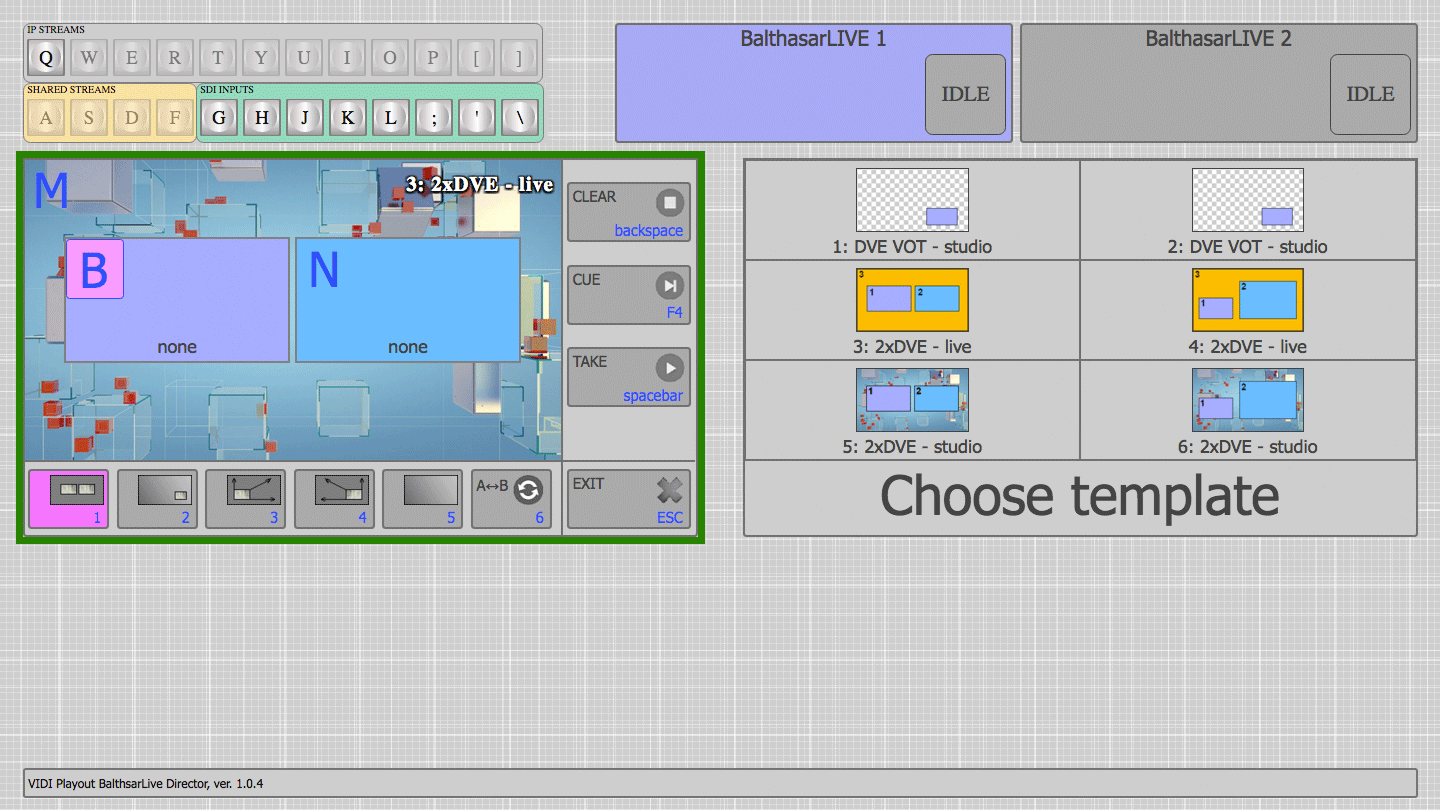Select SDI input key semicolon
This screenshot has height=810, width=1440.
click(434, 118)
